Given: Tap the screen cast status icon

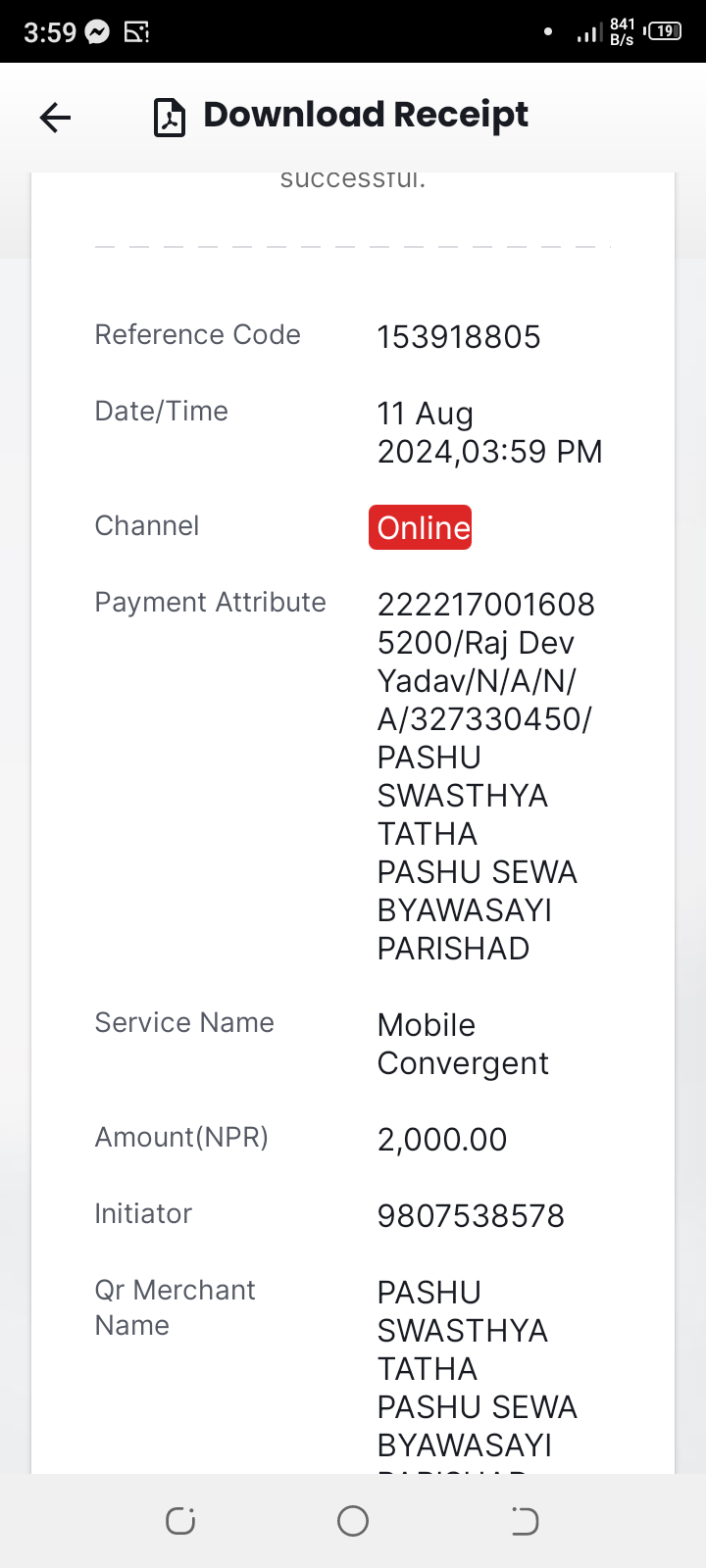Looking at the screenshot, I should [136, 32].
